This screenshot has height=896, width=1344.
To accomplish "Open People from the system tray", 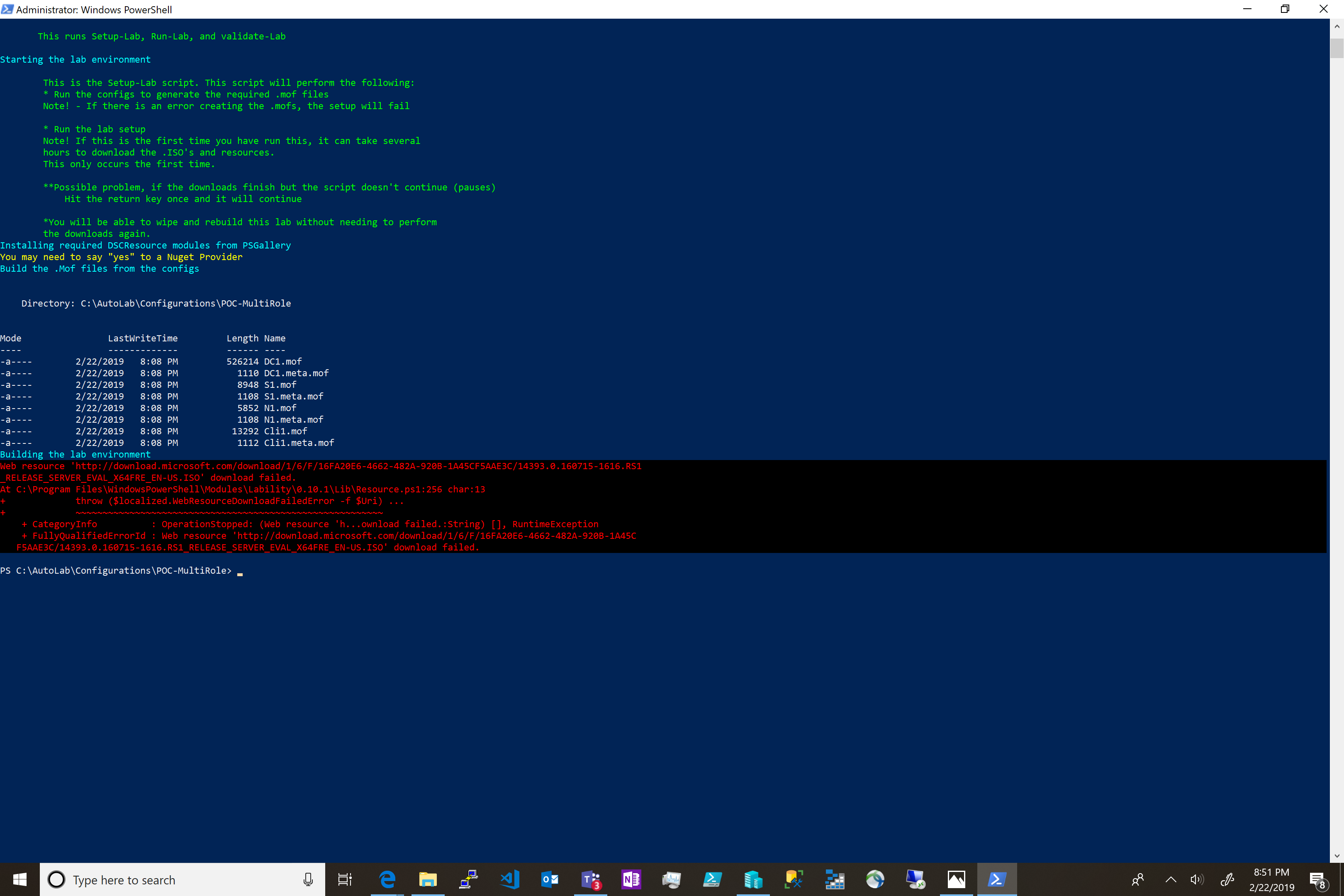I will [1138, 880].
